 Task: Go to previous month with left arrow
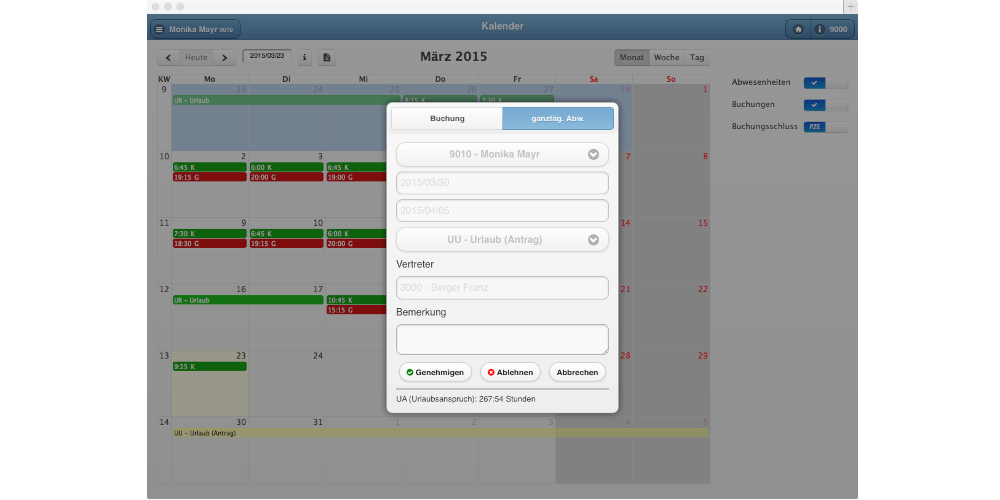point(169,58)
